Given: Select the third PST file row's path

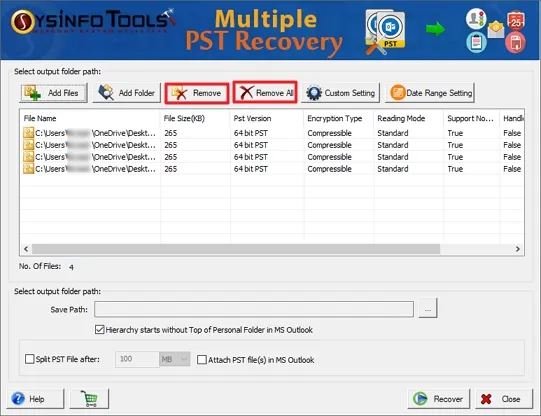Looking at the screenshot, I should click(x=95, y=157).
